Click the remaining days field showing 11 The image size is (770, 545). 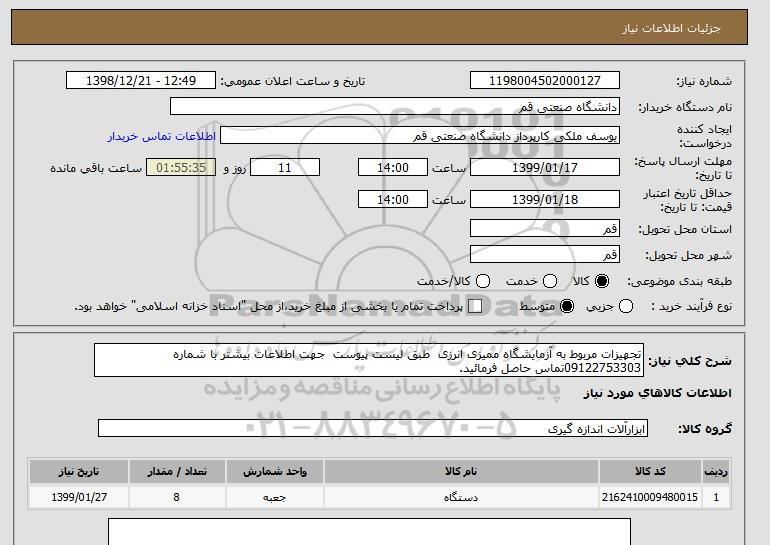coord(285,167)
